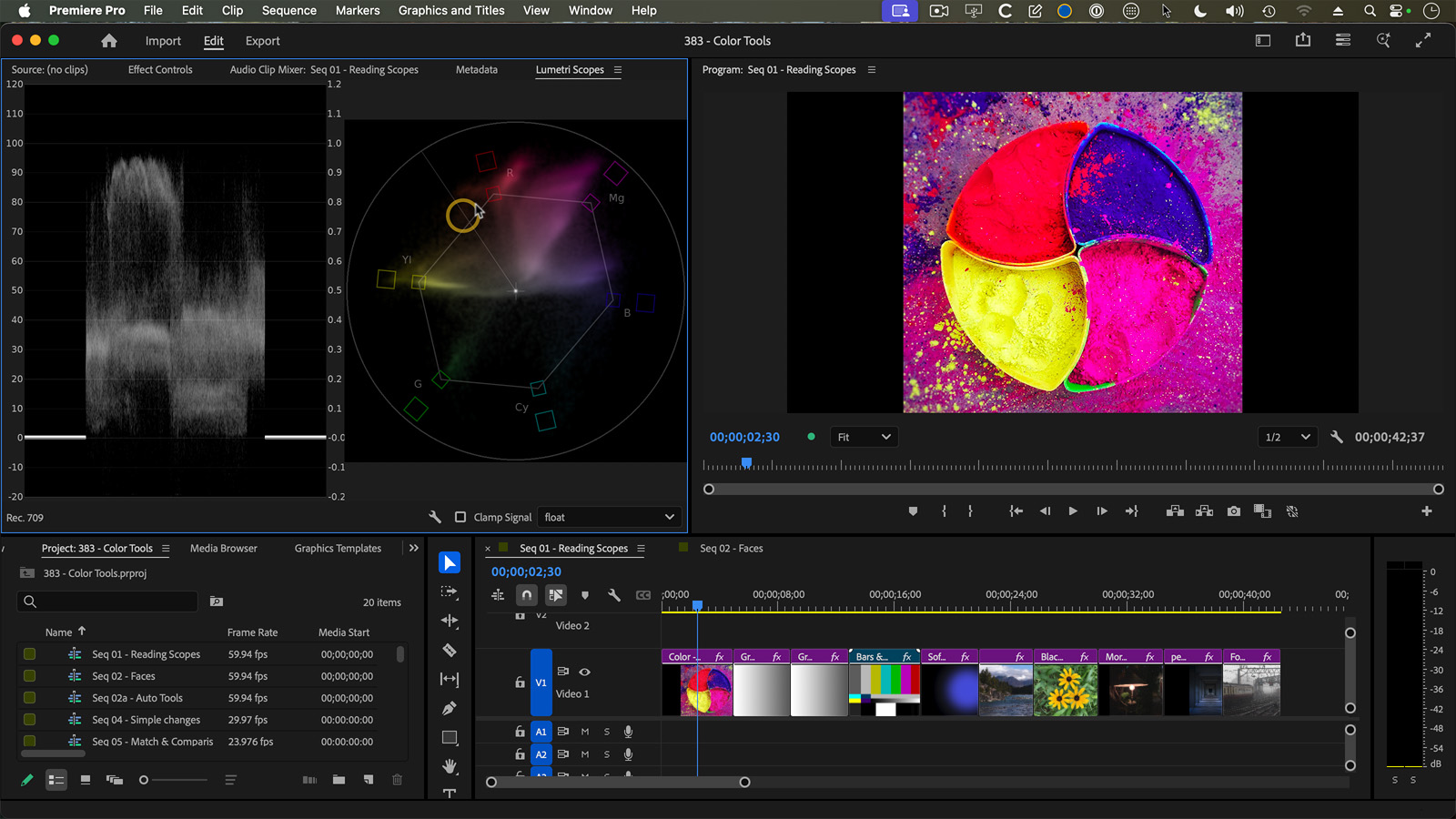
Task: Enable Clamp Signal checkbox
Action: (x=460, y=517)
